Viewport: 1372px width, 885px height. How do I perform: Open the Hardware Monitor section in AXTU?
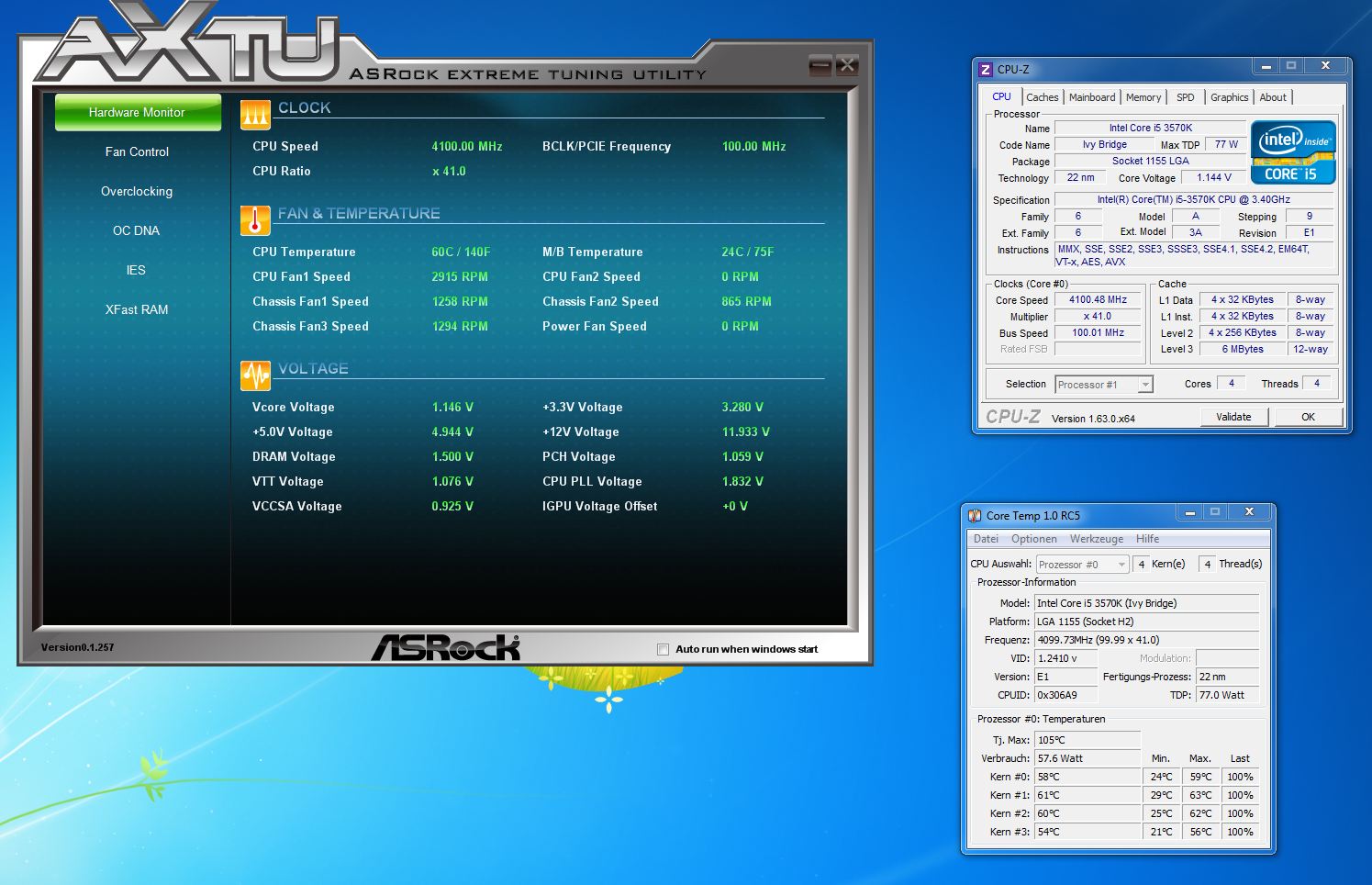(138, 112)
